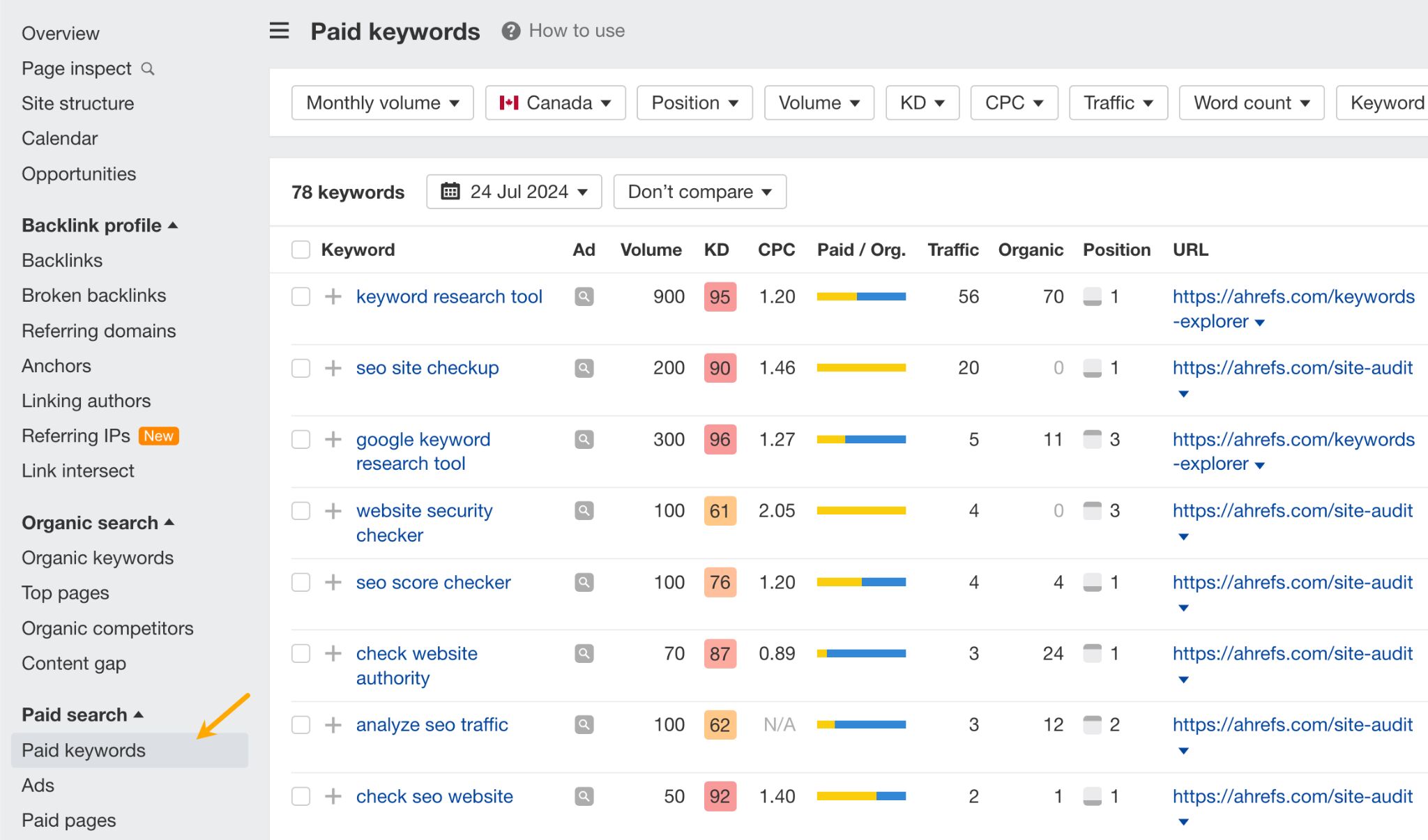Click the Paid/Org ratio bar for website security checker
1428x840 pixels.
pyautogui.click(x=861, y=510)
